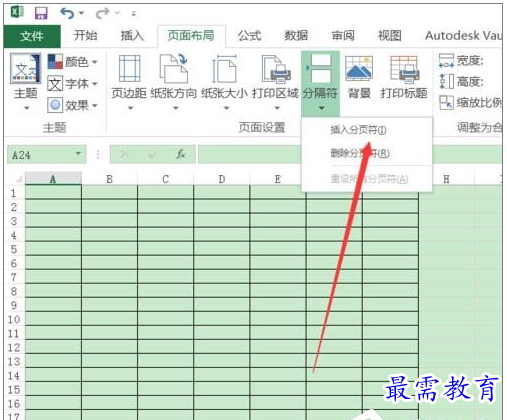Image resolution: width=507 pixels, height=420 pixels.
Task: Open the undo history dropdown arrow
Action: tap(82, 13)
